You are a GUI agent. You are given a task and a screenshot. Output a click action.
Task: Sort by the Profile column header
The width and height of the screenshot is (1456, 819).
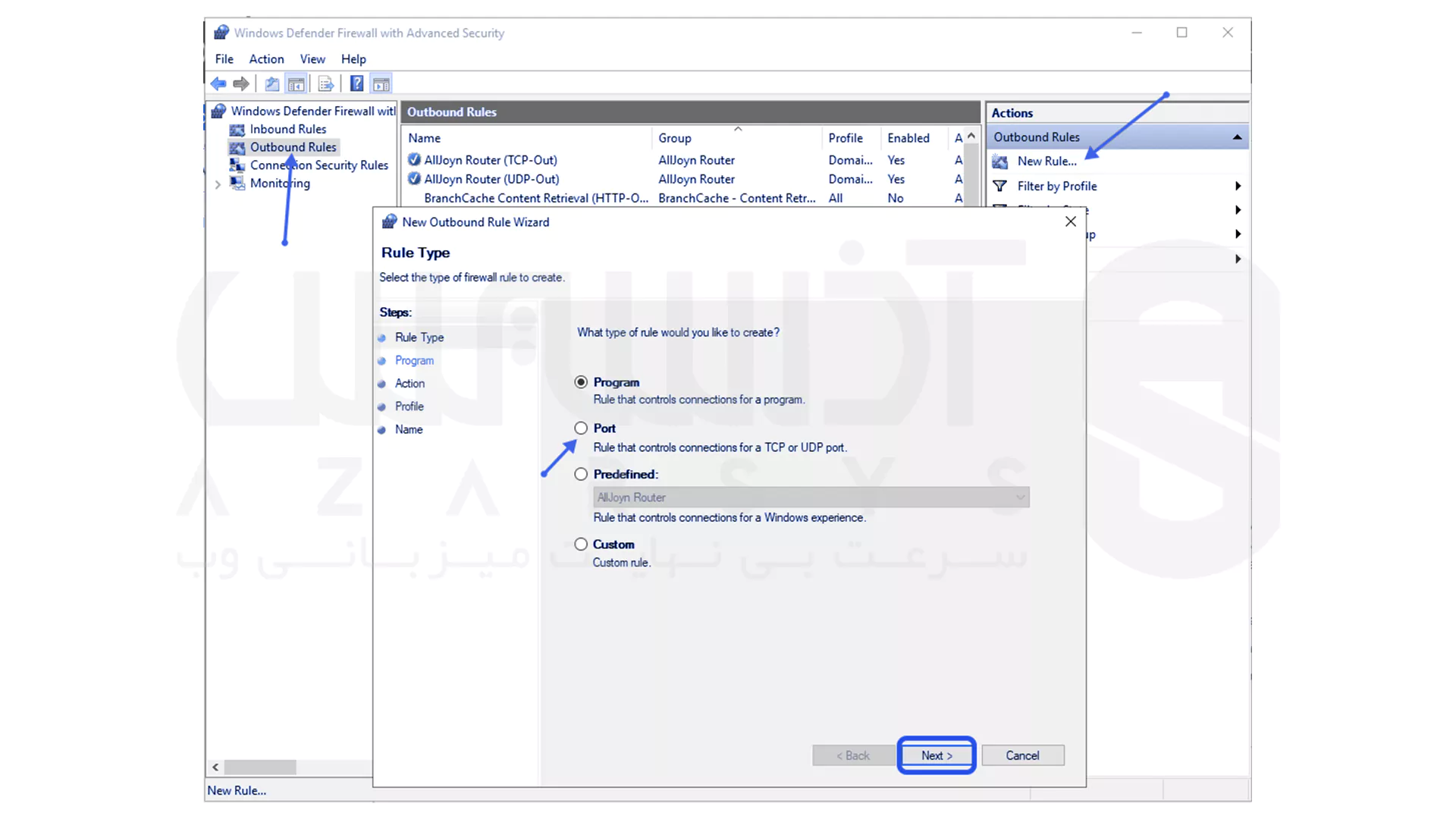click(851, 138)
